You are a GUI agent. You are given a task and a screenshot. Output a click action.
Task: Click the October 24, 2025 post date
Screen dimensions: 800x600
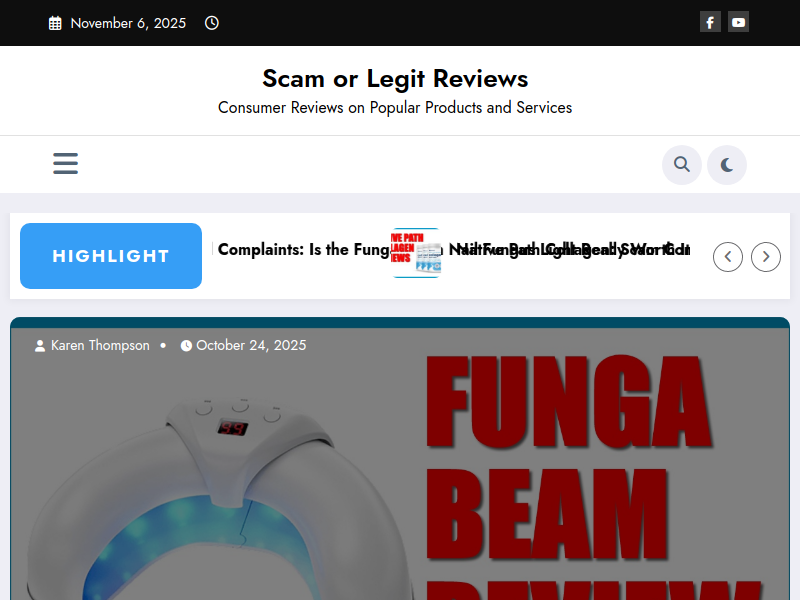[251, 345]
